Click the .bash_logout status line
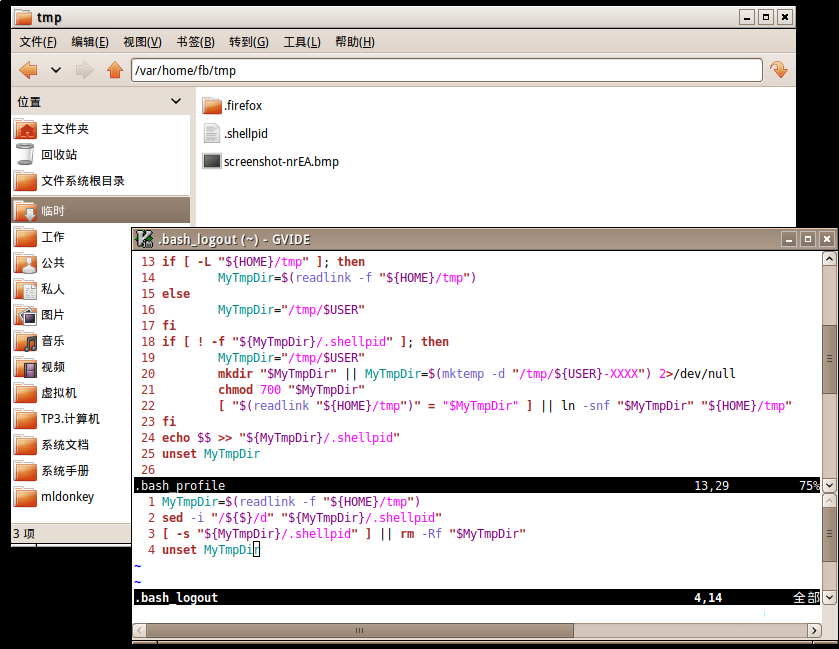This screenshot has width=839, height=649. [x=477, y=597]
